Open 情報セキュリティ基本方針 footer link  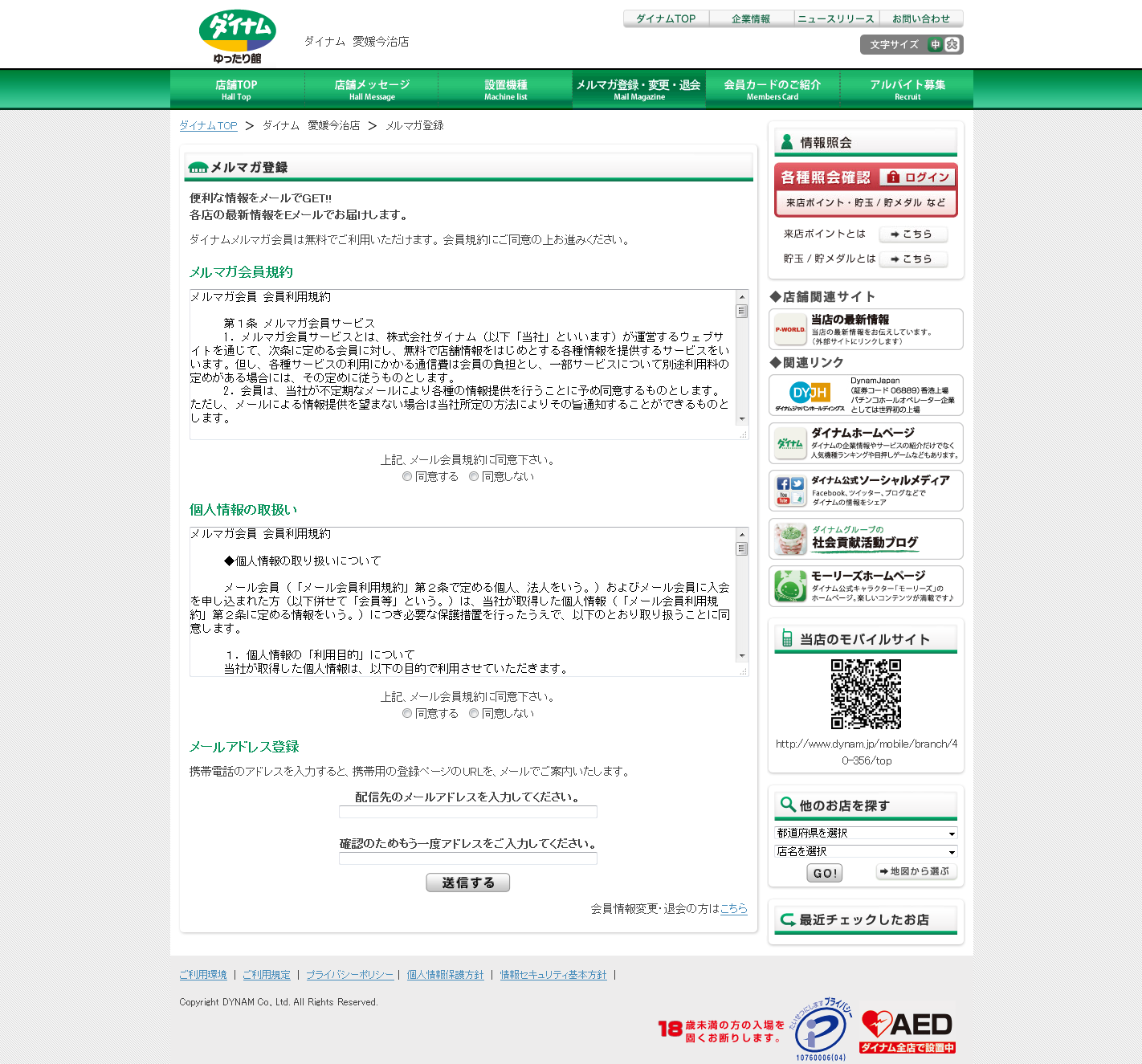click(x=553, y=975)
